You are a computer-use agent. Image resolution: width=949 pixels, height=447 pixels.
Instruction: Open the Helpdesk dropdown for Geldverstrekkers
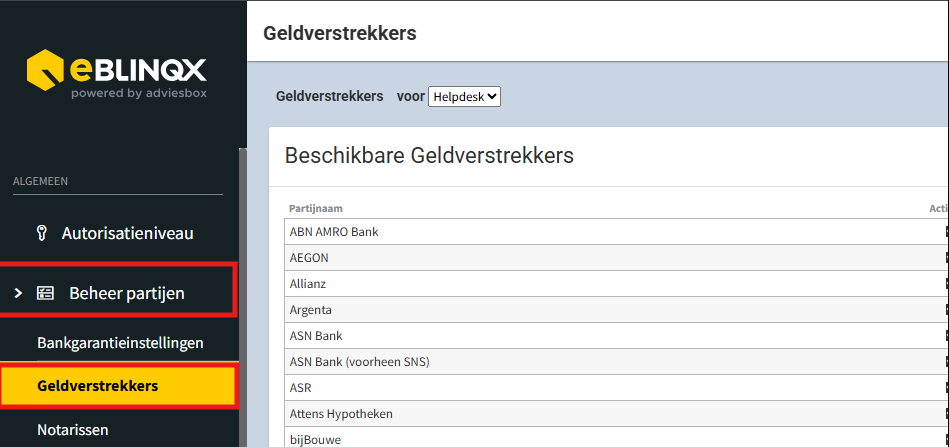coord(464,97)
